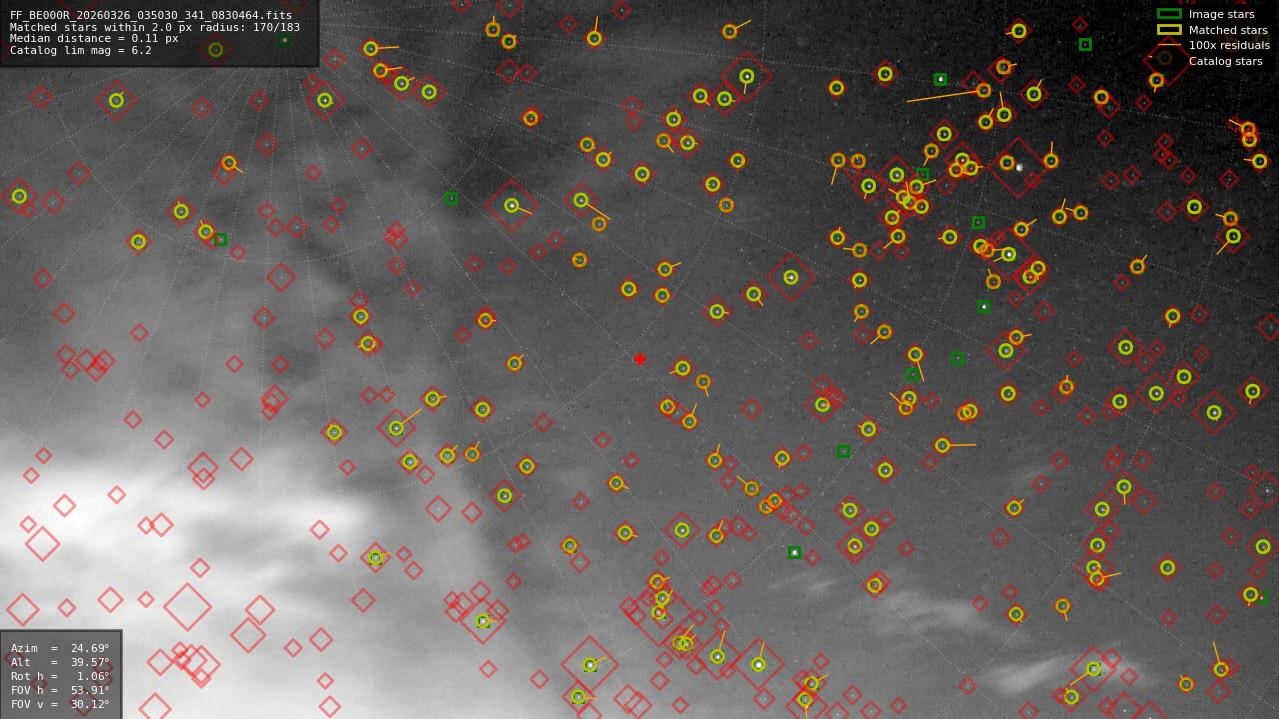Click the 'Catalog lim mag = 6.2' line
1279x719 pixels.
click(81, 50)
